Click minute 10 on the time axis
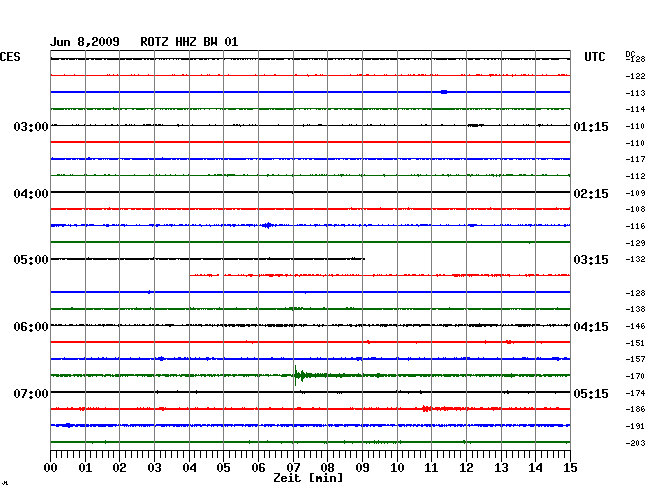This screenshot has width=650, height=494. tap(397, 468)
